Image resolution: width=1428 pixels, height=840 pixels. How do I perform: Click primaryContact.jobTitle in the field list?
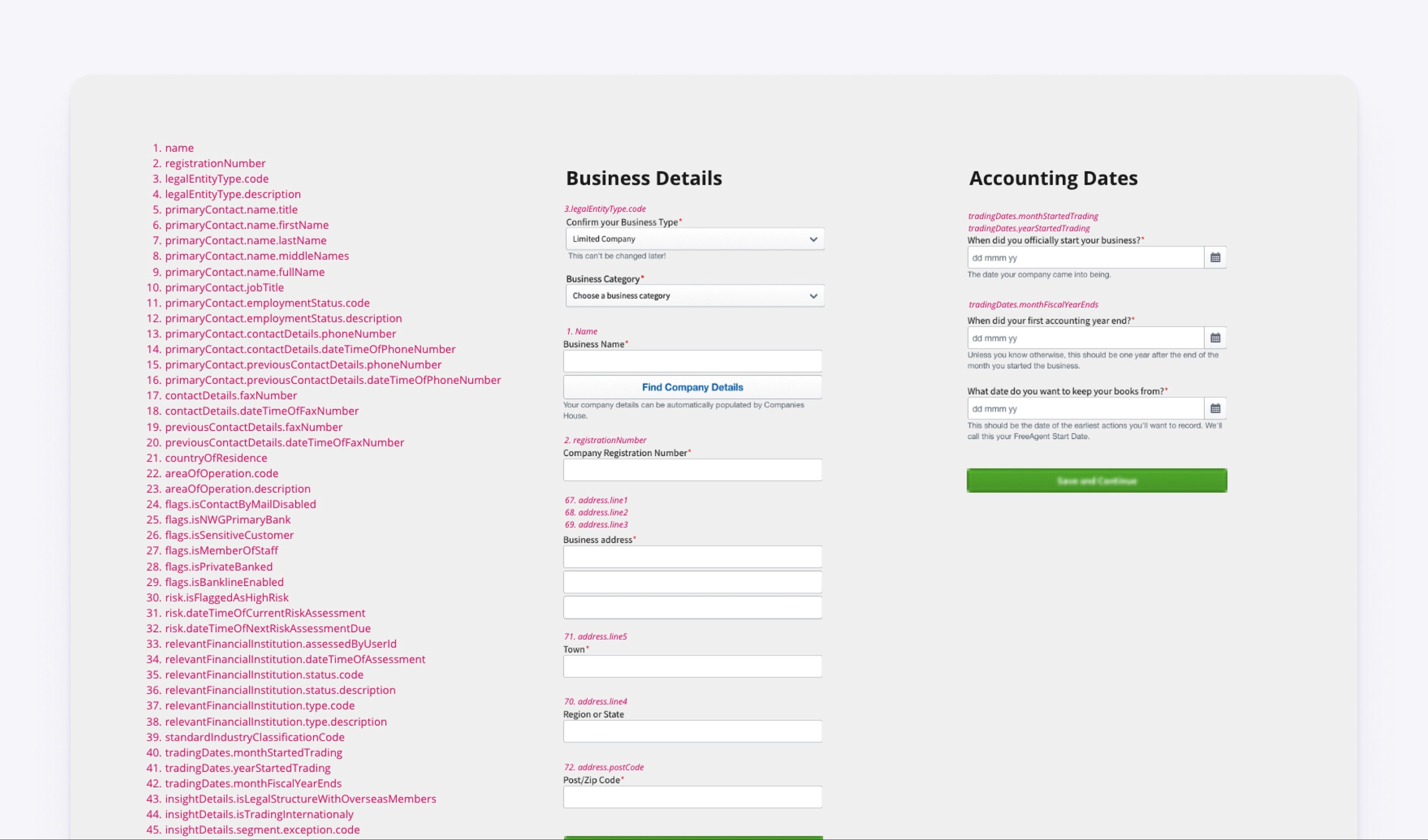[224, 287]
